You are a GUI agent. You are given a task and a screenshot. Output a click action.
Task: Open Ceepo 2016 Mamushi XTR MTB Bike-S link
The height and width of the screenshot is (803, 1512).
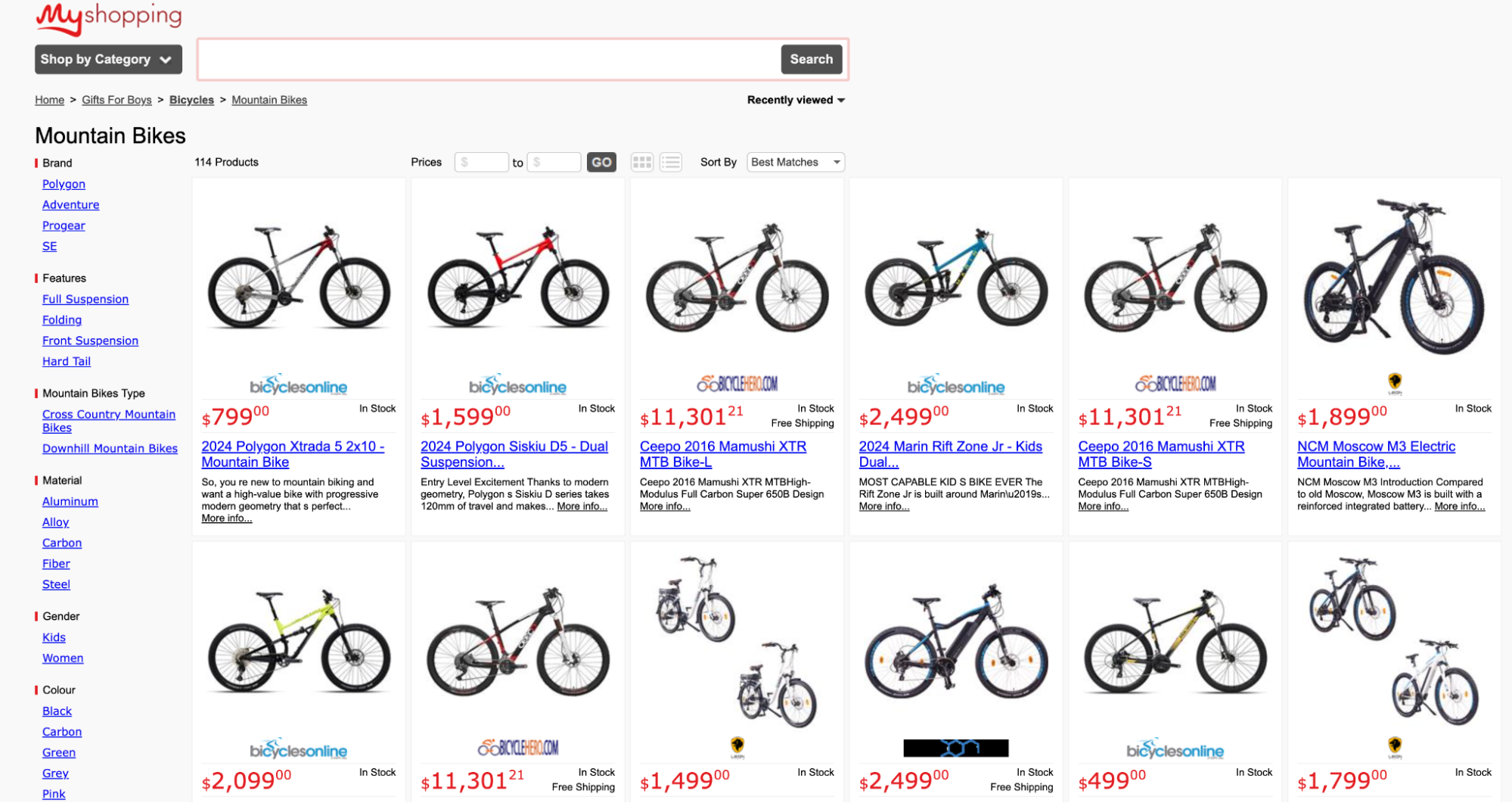tap(1161, 454)
